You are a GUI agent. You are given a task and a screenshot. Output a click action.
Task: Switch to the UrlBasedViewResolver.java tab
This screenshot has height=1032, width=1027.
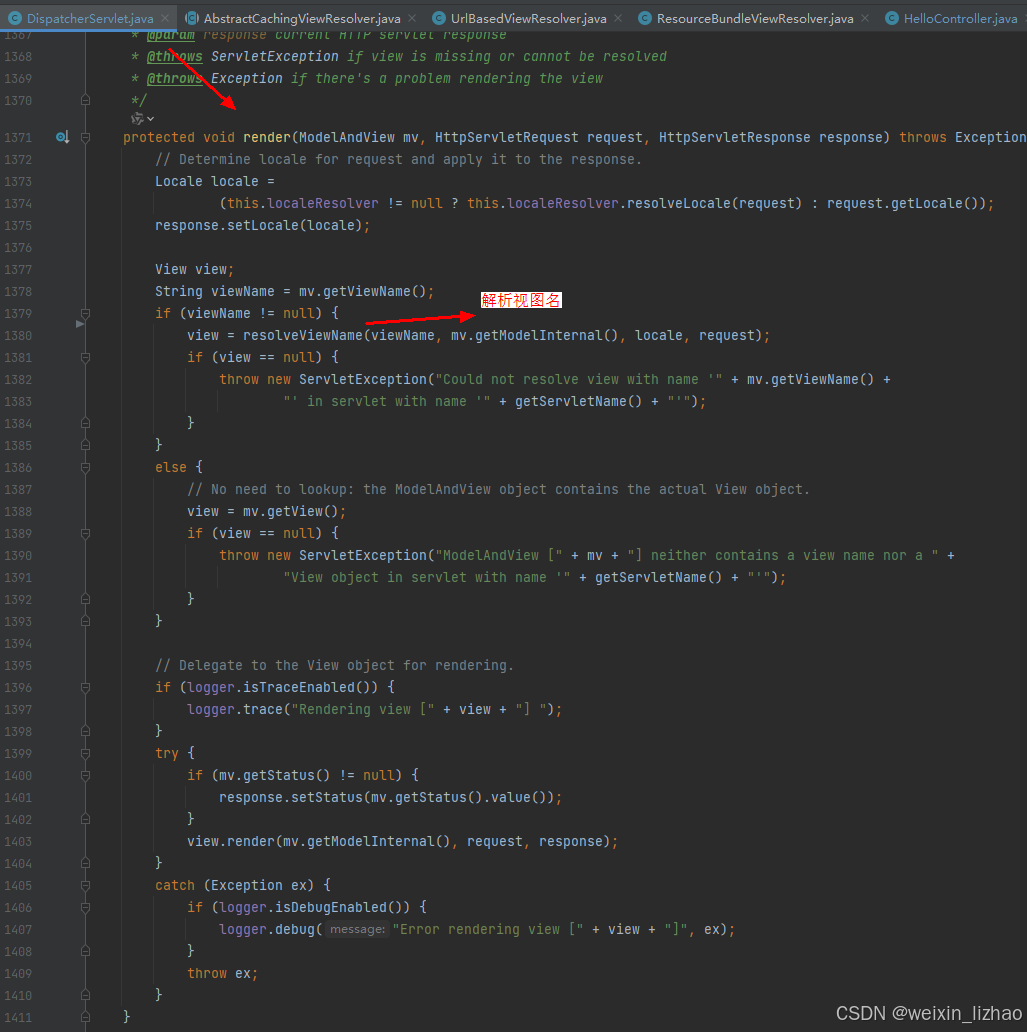coord(529,18)
